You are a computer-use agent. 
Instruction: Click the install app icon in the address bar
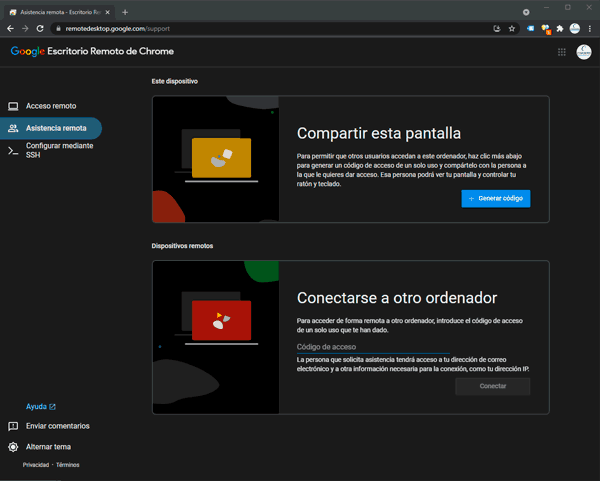pyautogui.click(x=497, y=29)
